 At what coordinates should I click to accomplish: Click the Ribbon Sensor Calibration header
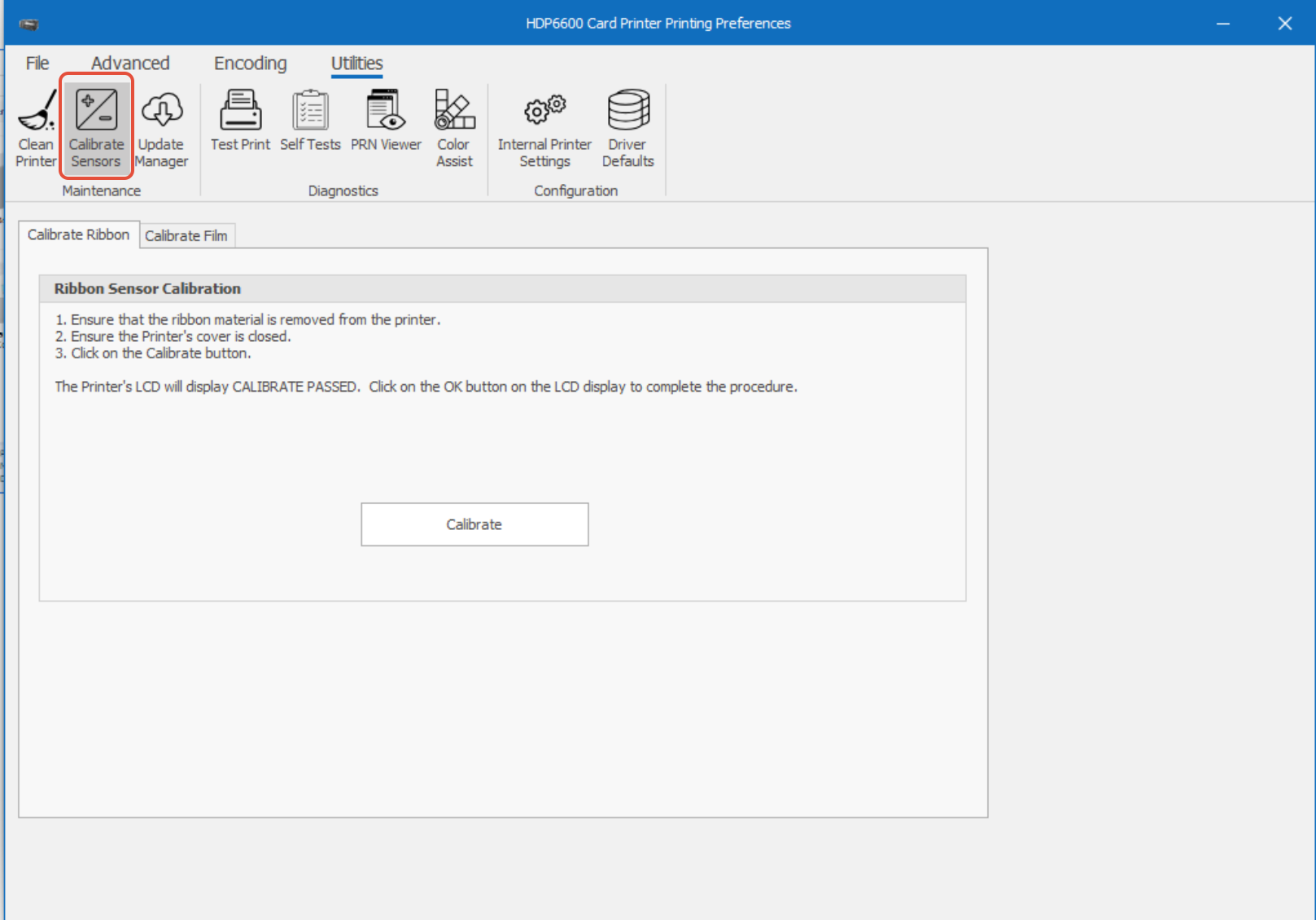click(x=502, y=289)
